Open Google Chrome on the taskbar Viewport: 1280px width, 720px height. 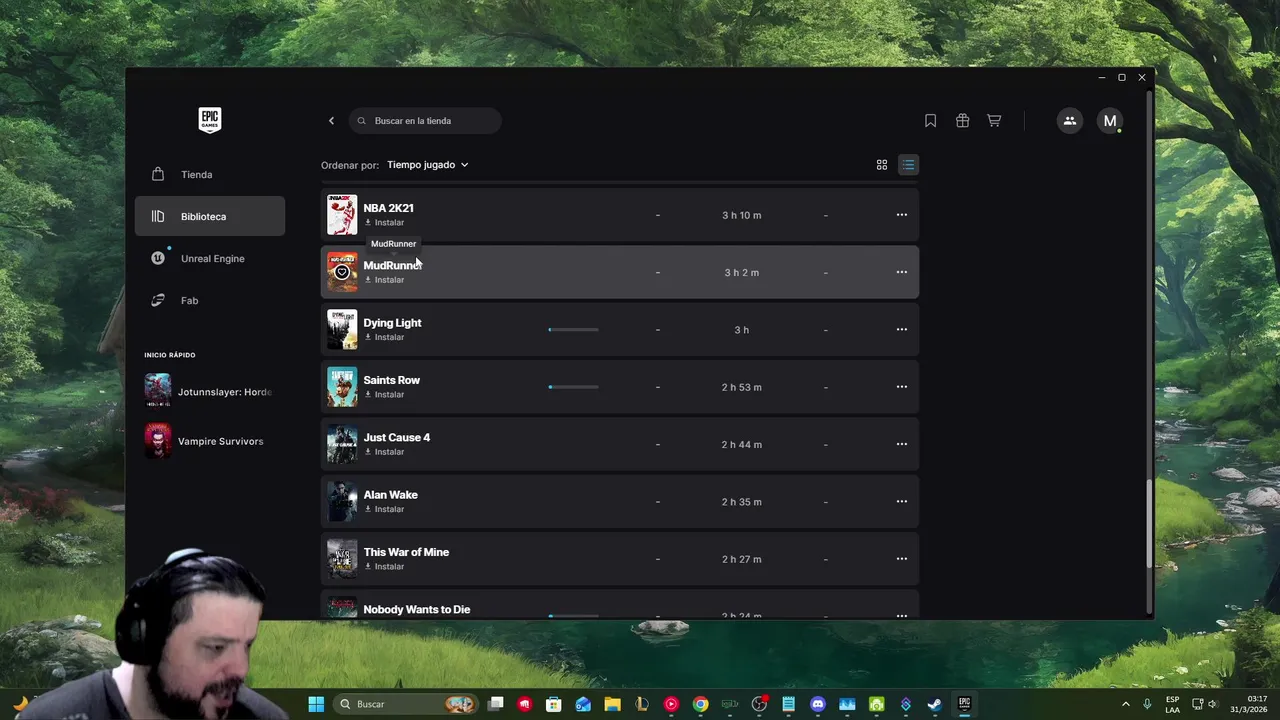[700, 704]
